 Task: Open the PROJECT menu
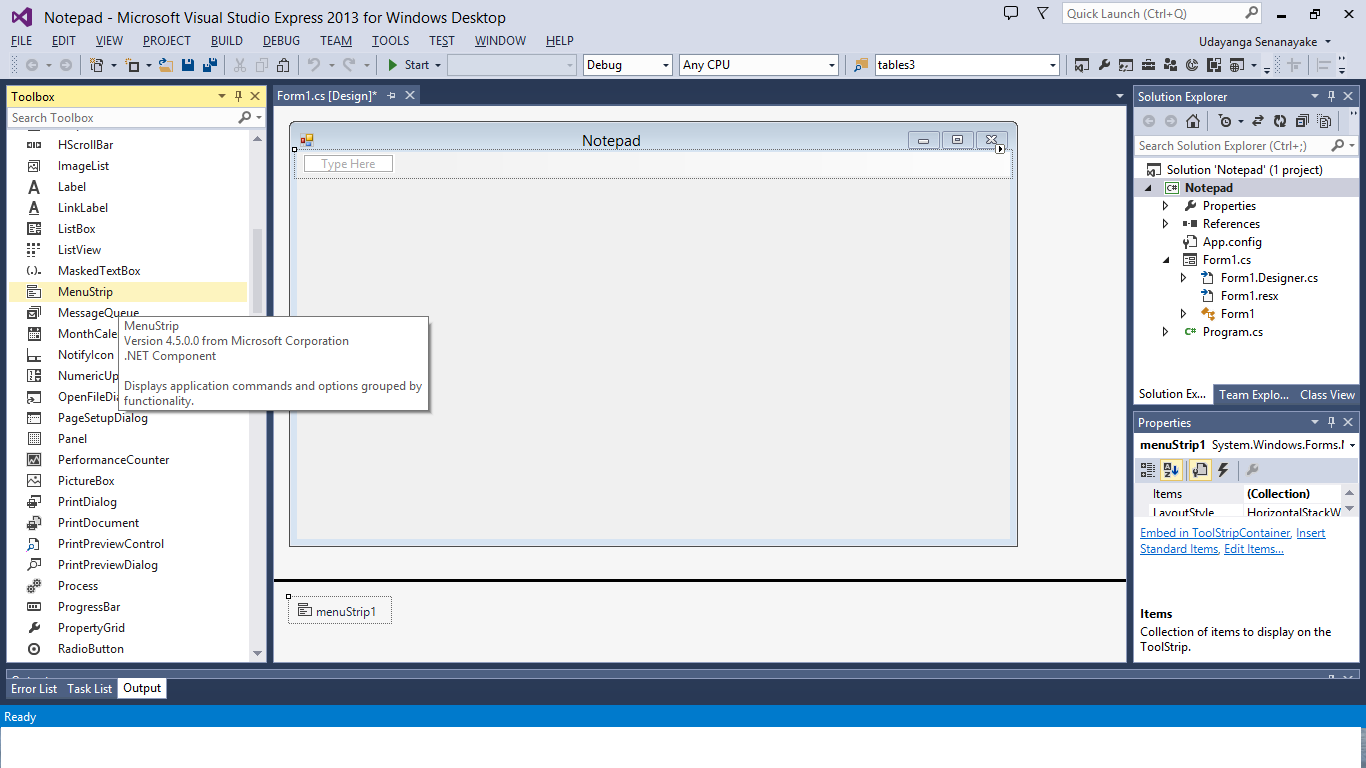(166, 41)
